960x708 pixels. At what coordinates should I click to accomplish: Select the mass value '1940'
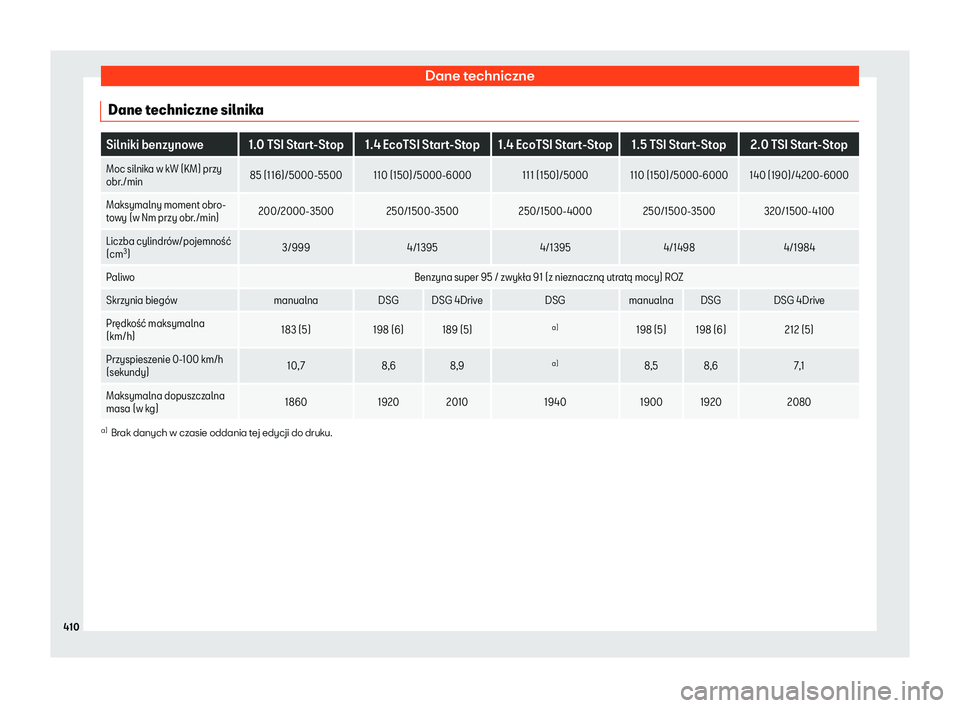point(555,402)
